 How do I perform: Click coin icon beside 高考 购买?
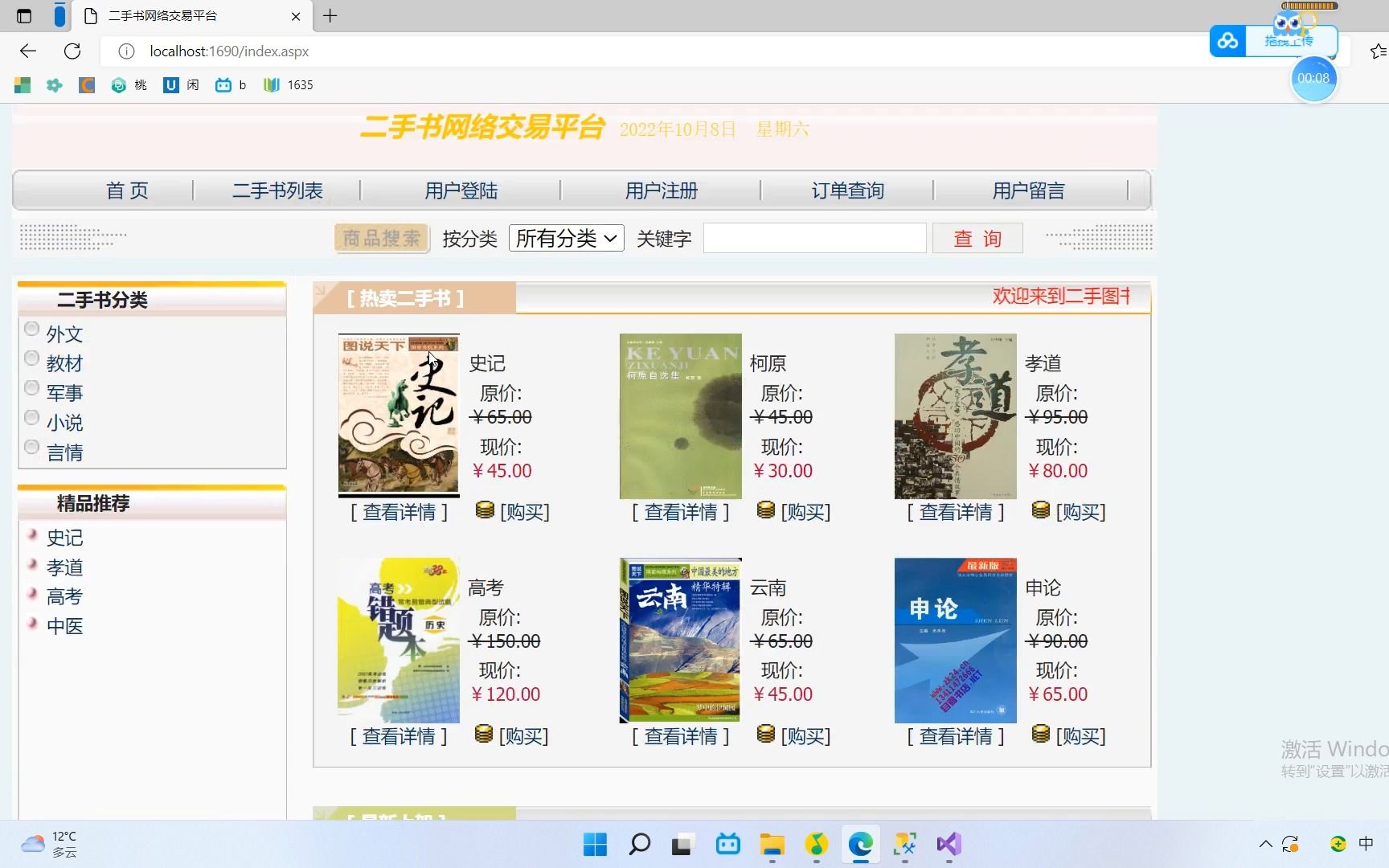click(x=483, y=733)
